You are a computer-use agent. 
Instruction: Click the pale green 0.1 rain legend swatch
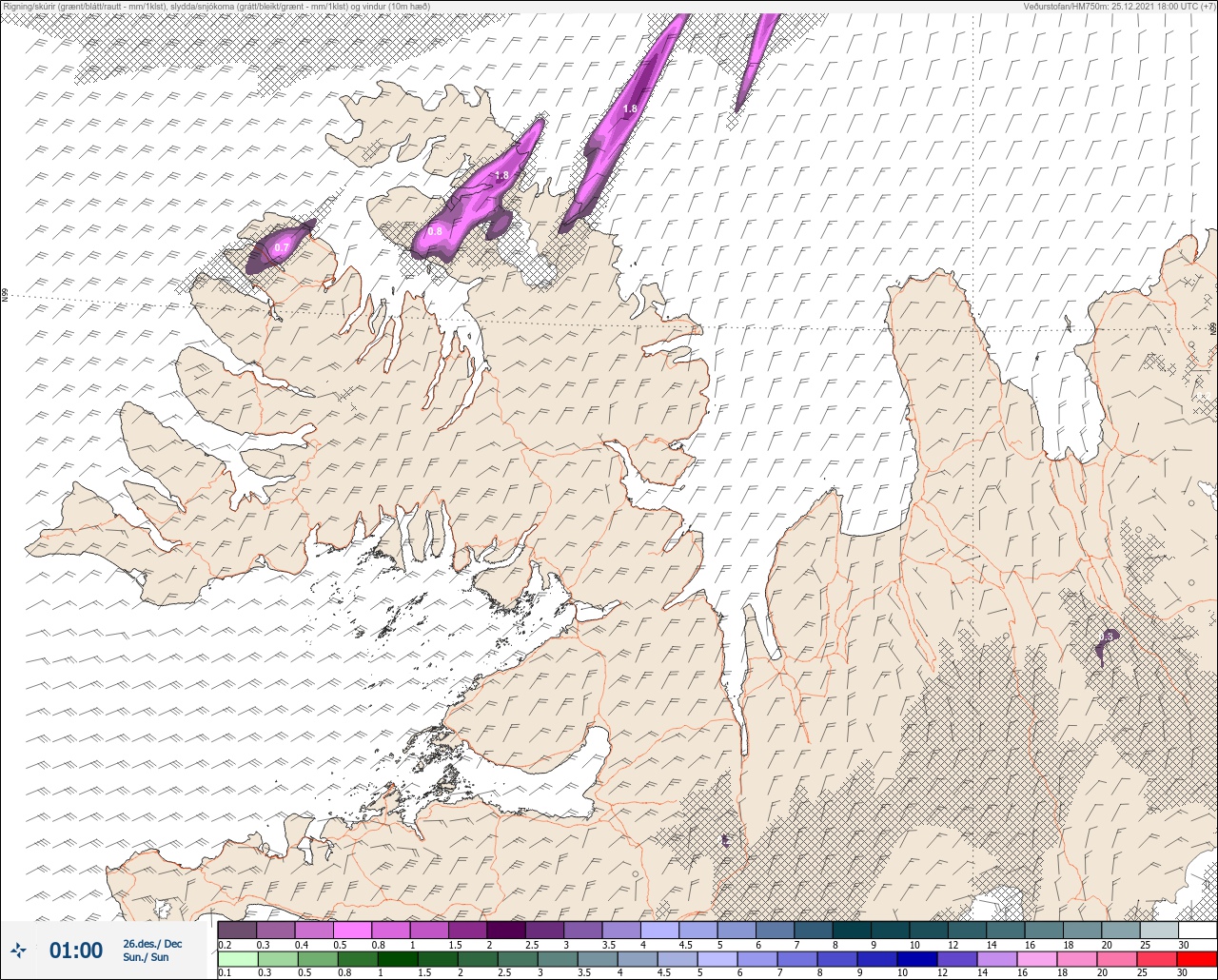click(x=237, y=958)
